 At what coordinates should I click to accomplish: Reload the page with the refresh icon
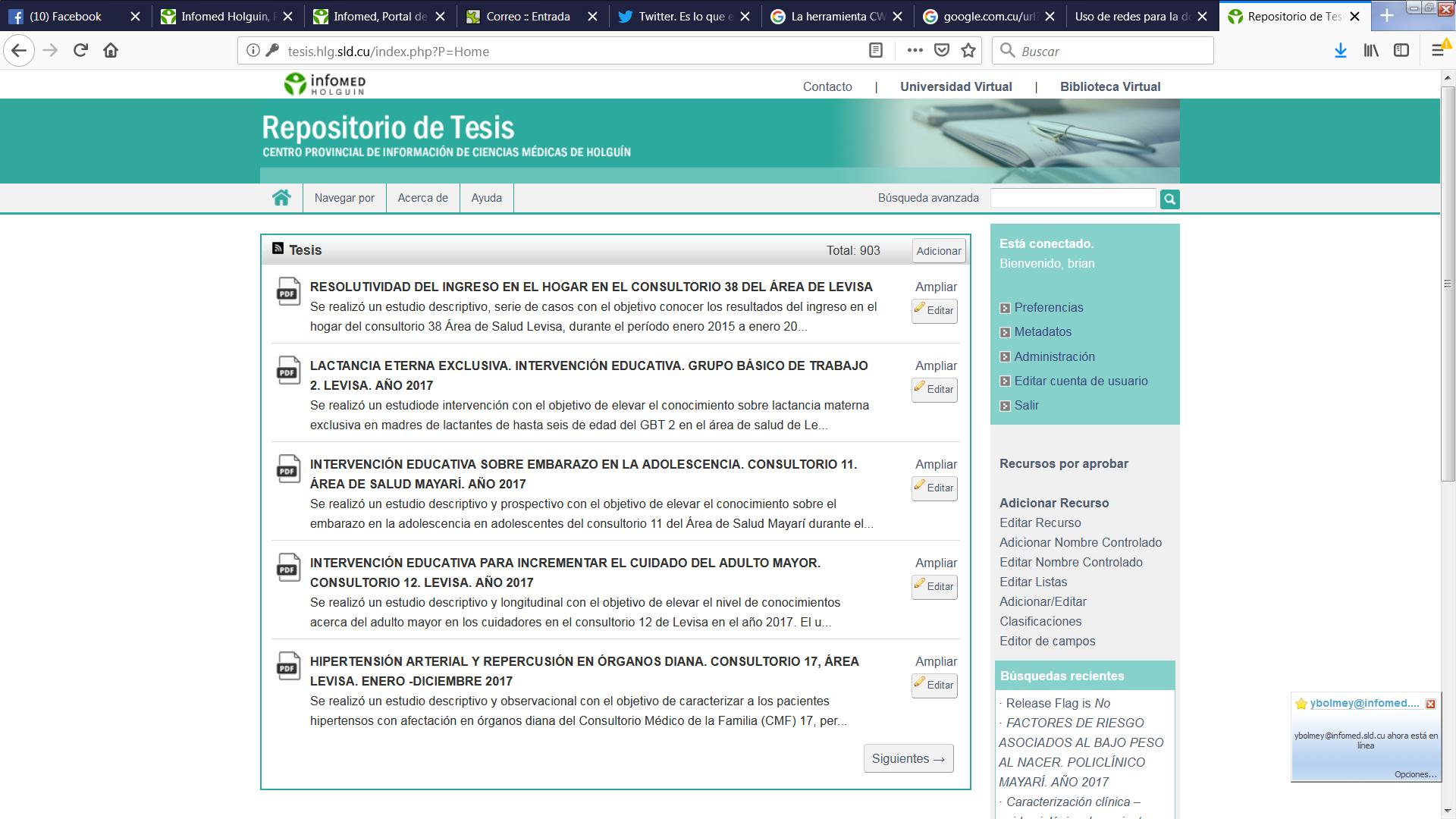pos(80,51)
